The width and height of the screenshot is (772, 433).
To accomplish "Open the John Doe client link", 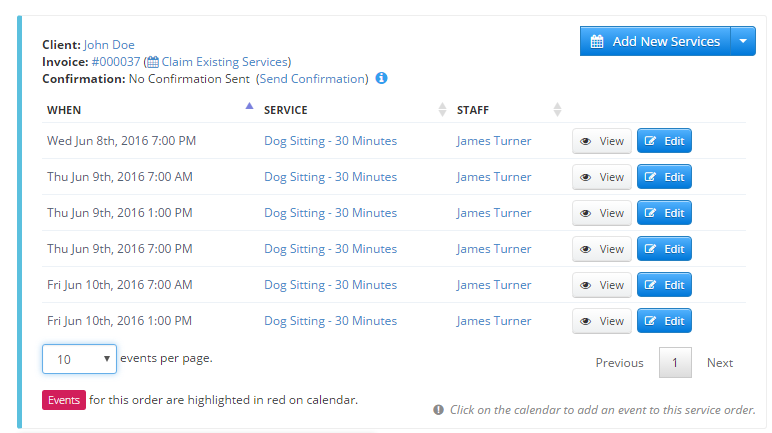I will pos(109,45).
